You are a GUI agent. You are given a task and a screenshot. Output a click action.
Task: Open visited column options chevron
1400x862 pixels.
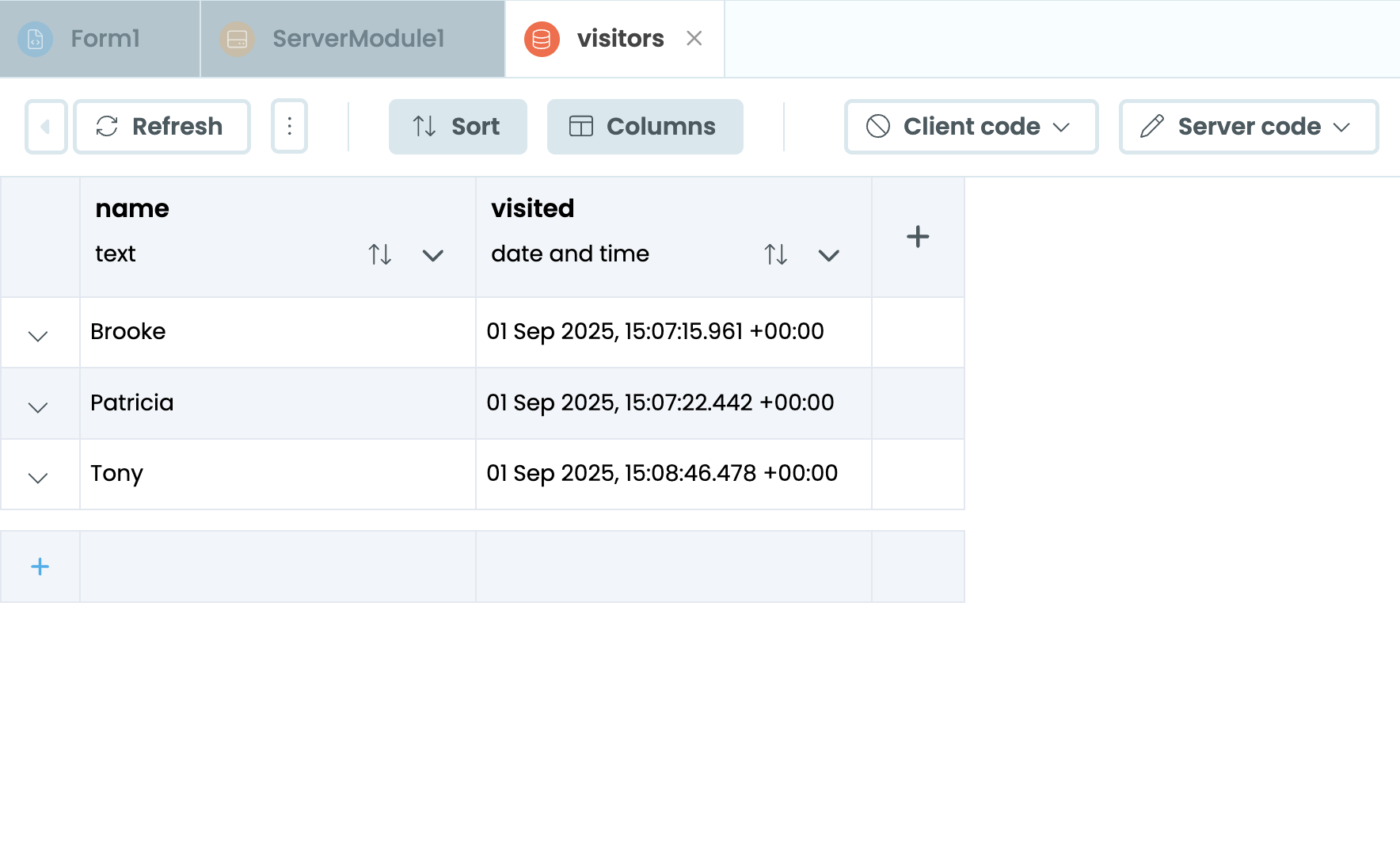(829, 255)
